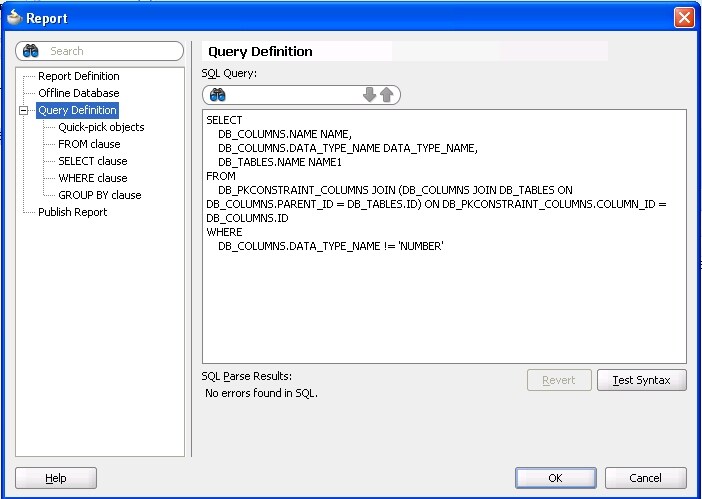Collapse the Query Definition tree node
702x499 pixels.
23,110
